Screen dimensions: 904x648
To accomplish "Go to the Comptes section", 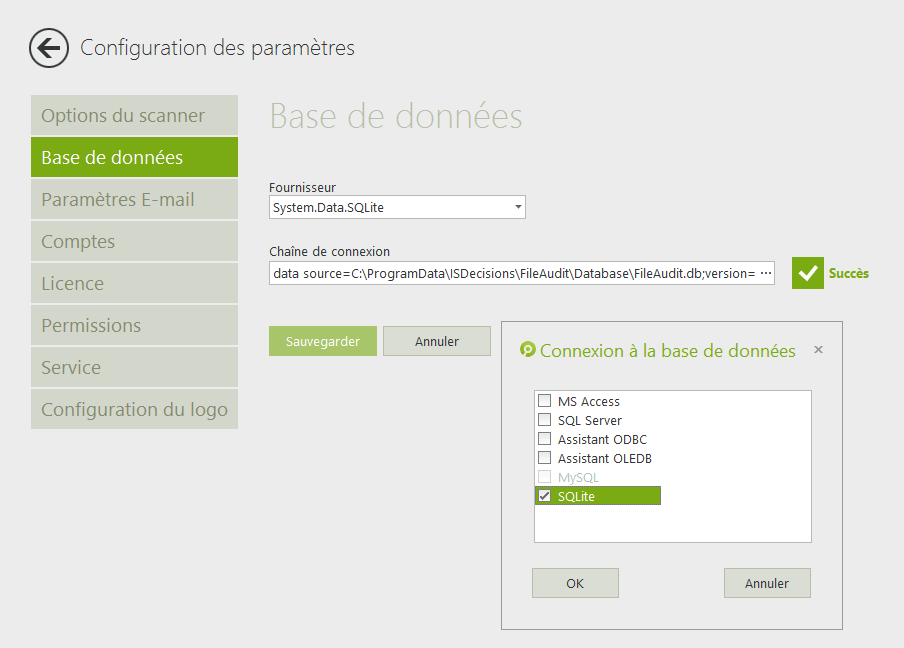I will [134, 242].
